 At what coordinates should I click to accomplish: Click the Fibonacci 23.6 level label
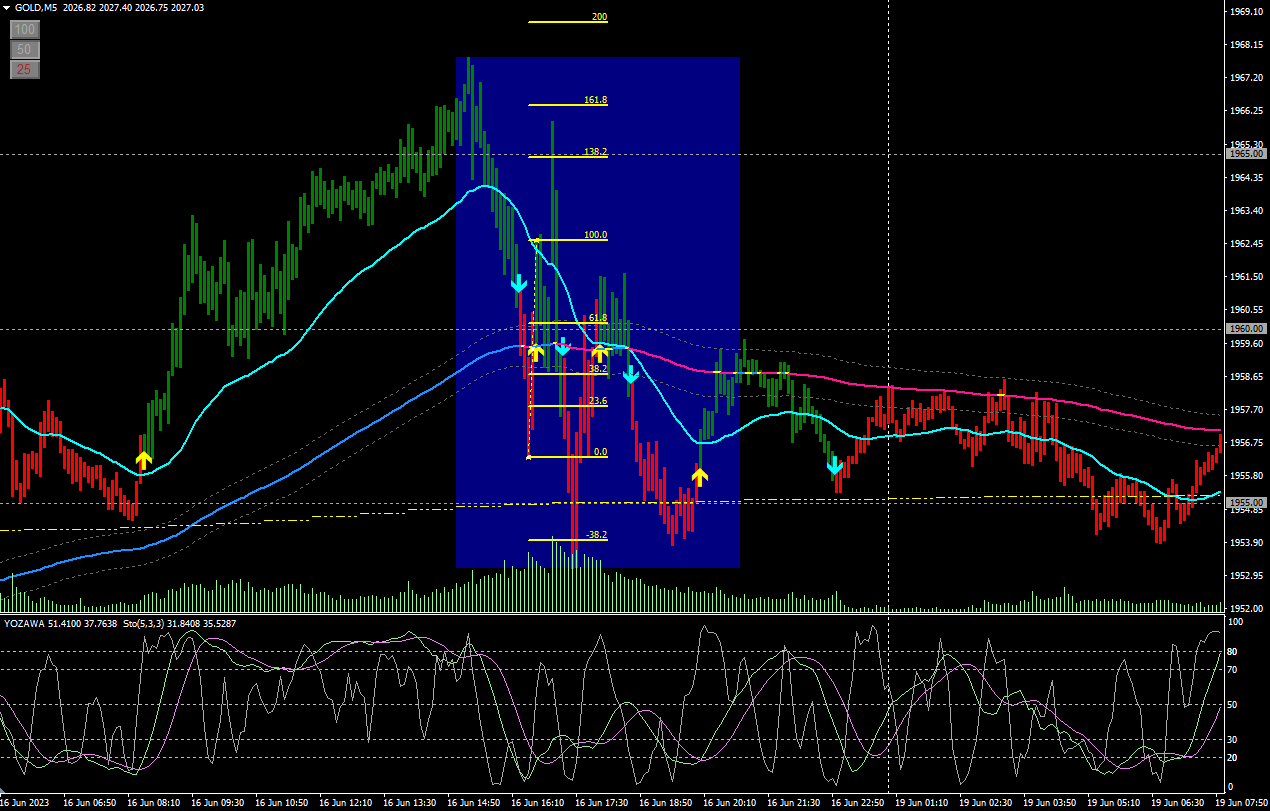coord(597,400)
